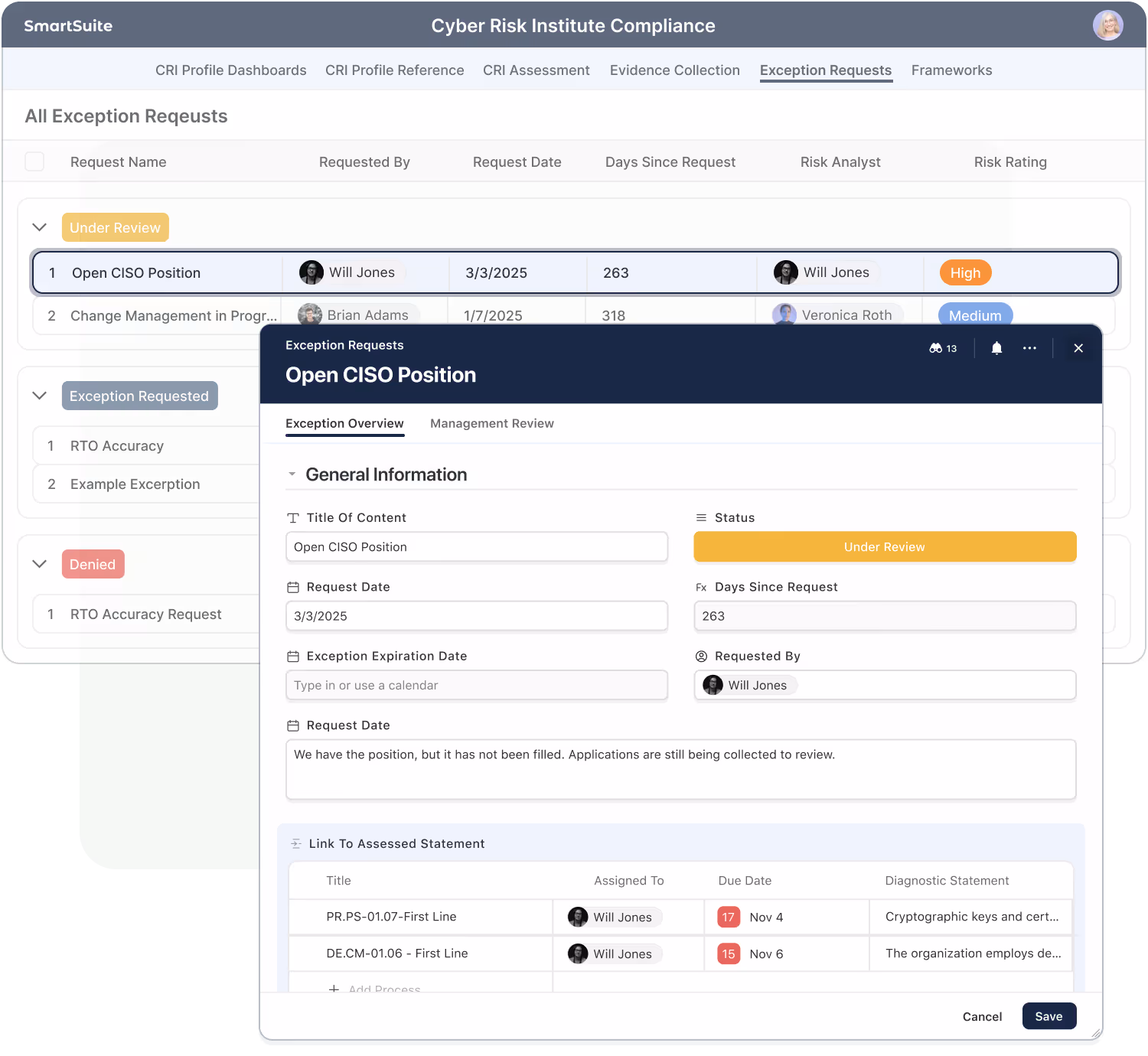Image resolution: width=1148 pixels, height=1056 pixels.
Task: Select the CRI Profile Reference tab
Action: pos(395,70)
